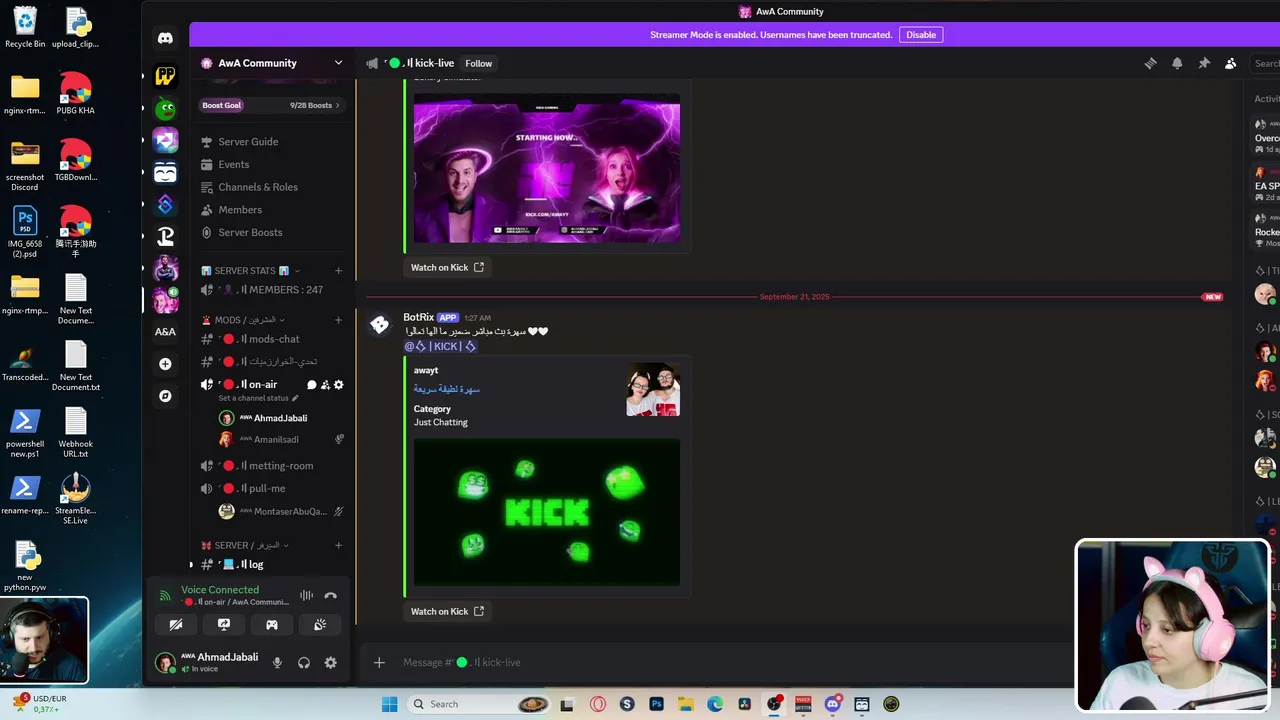
Task: Disconnect from voice call
Action: point(331,596)
